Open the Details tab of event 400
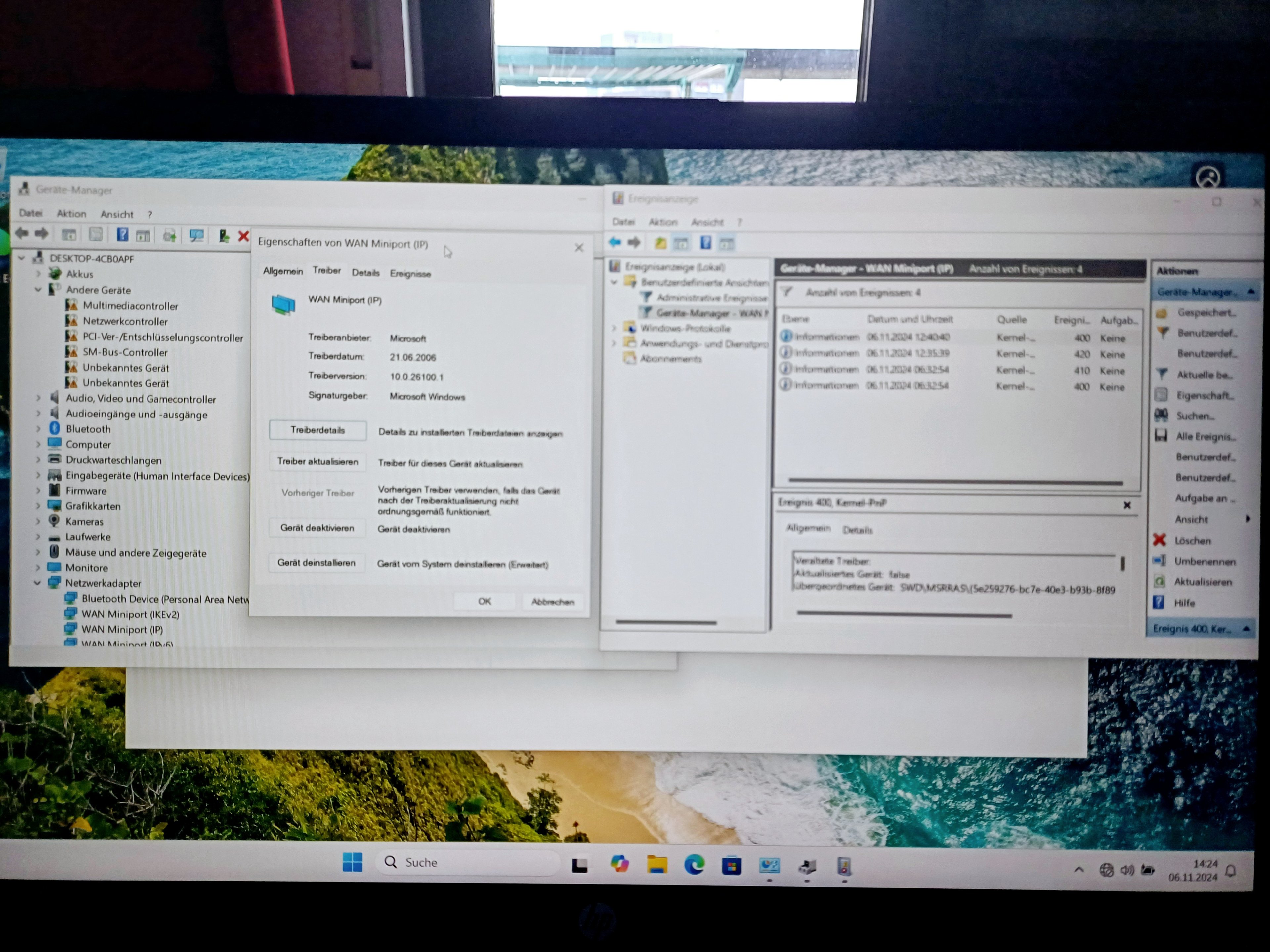Screen dimensions: 1270x952 tap(857, 530)
